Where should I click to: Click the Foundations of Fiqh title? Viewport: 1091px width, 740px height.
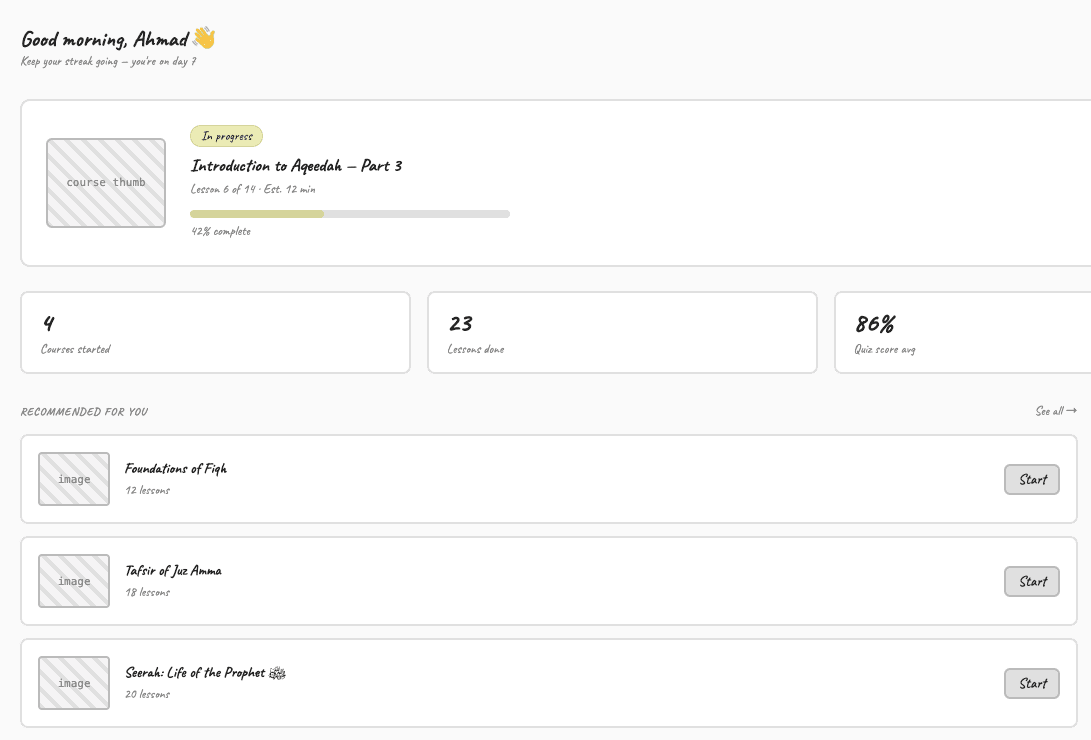176,469
